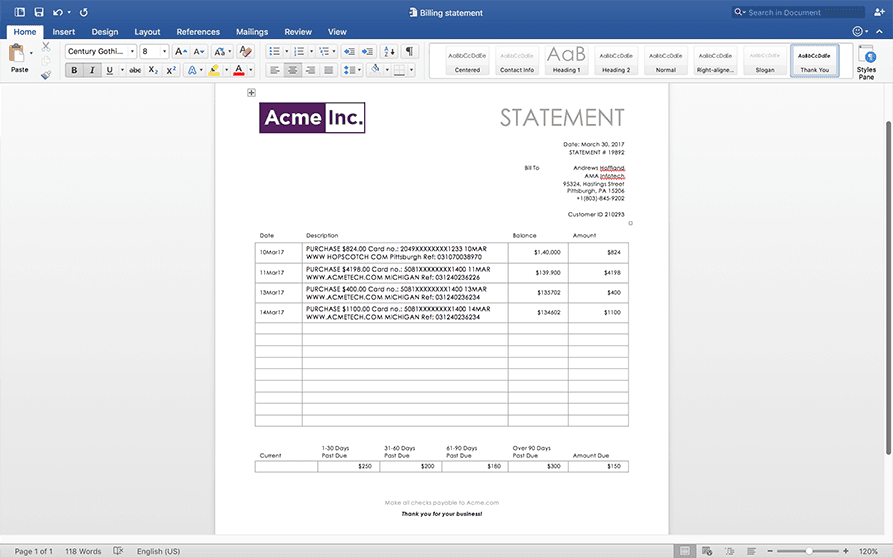Open the Review tab

[298, 32]
